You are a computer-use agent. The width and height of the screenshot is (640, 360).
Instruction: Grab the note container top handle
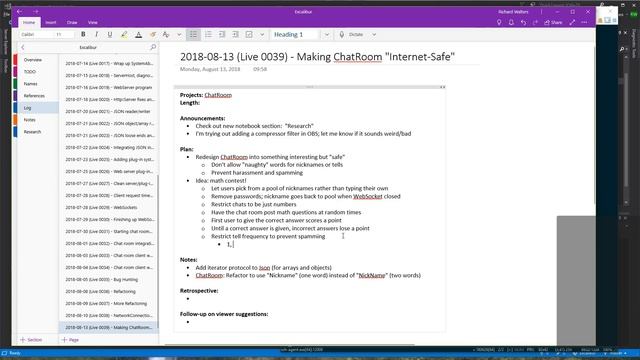(309, 87)
